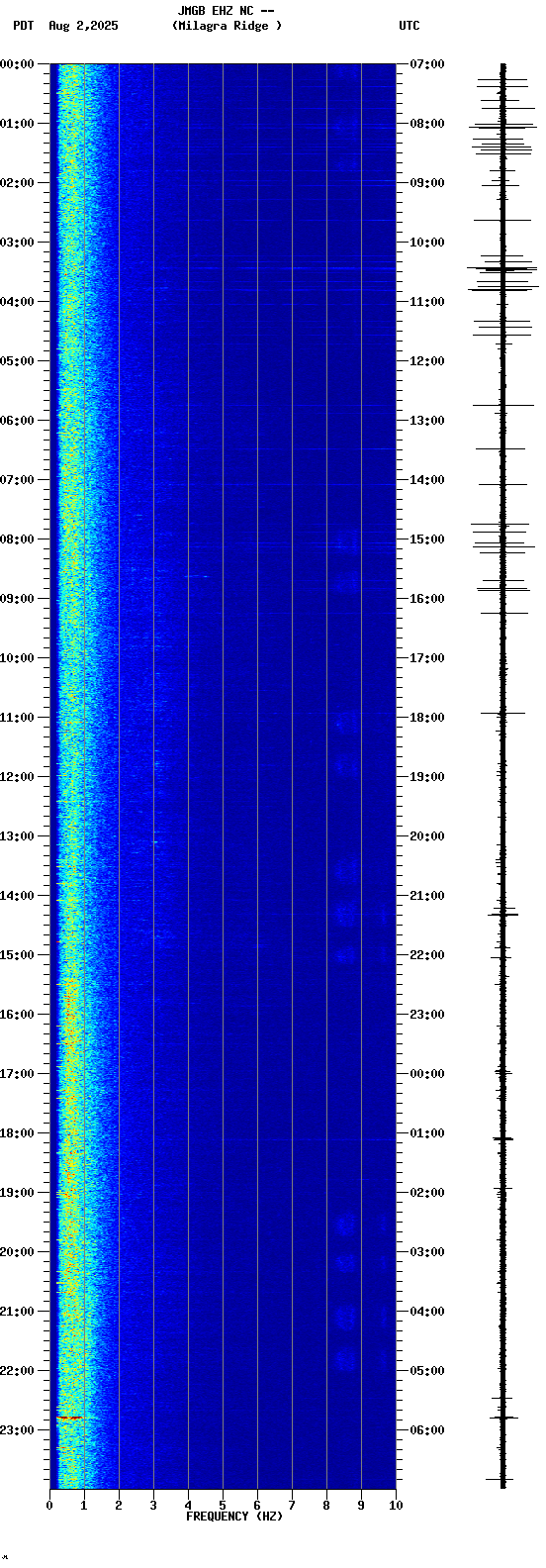Screen dimensions: 546x1568
Task: Click the UTC "19:00" time label
Action: click(427, 777)
